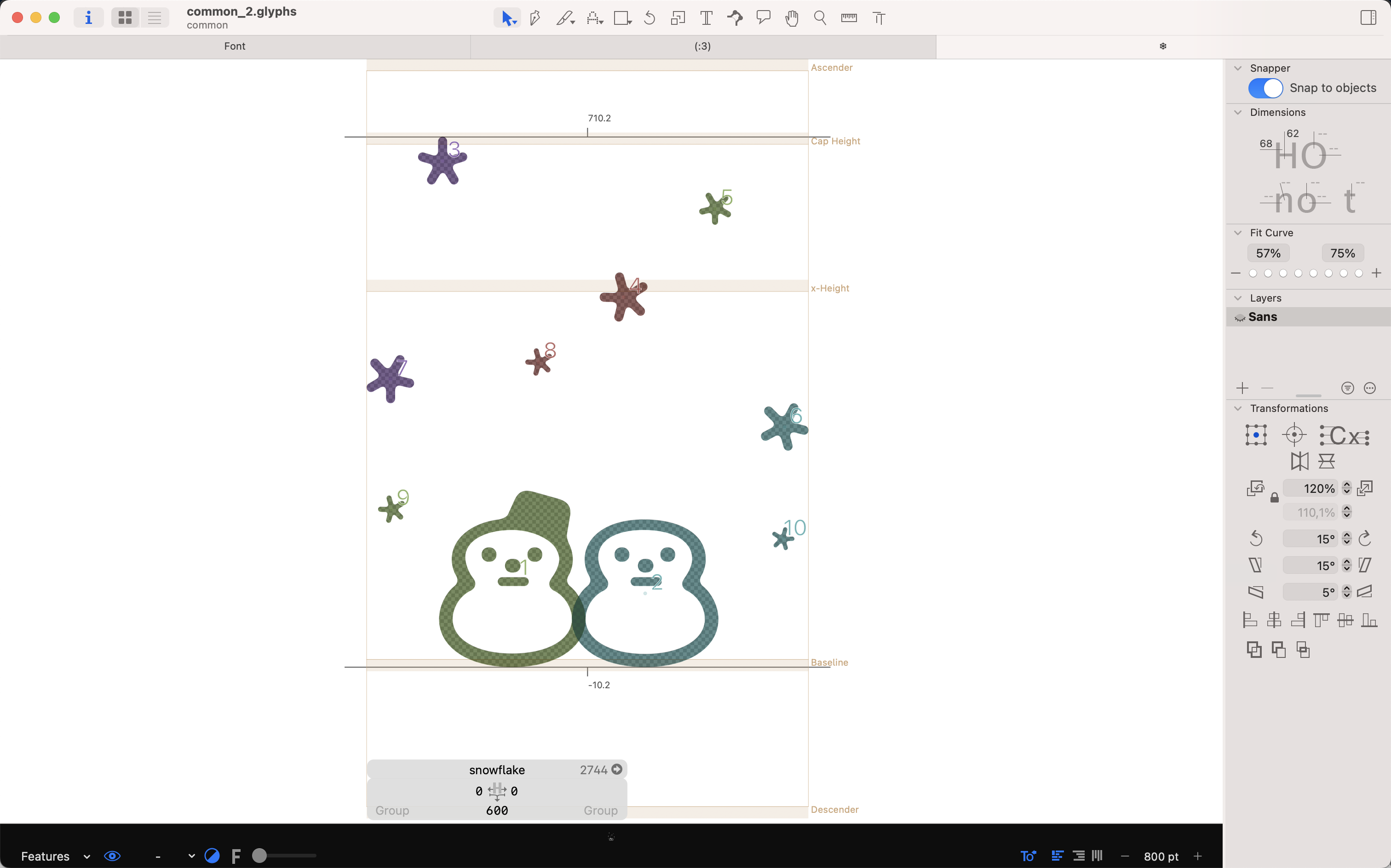Screen dimensions: 1391x868
Task: Adjust the preview slider in bottom bar
Action: point(260,856)
